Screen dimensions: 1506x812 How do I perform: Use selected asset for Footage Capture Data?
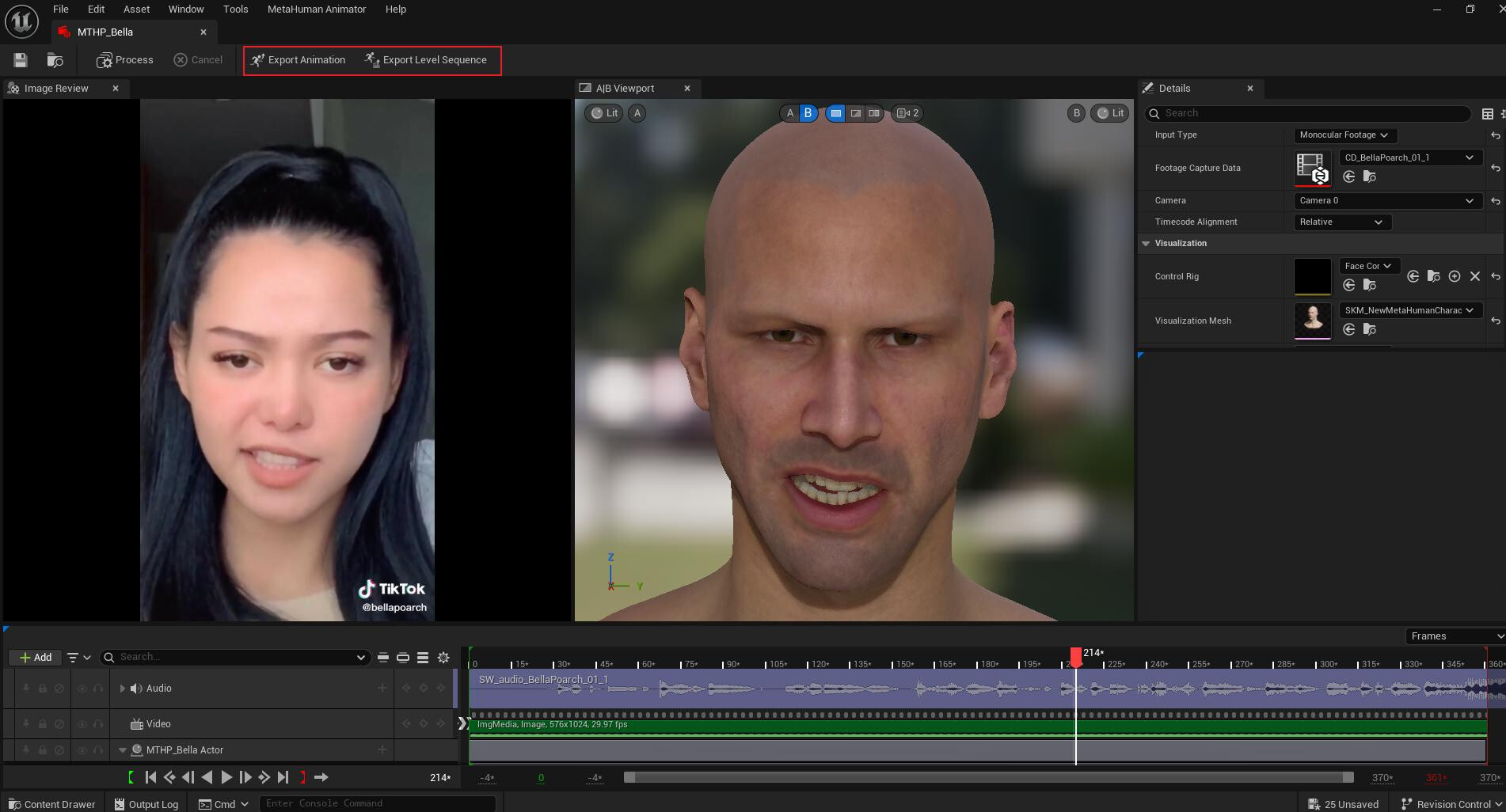tap(1349, 176)
